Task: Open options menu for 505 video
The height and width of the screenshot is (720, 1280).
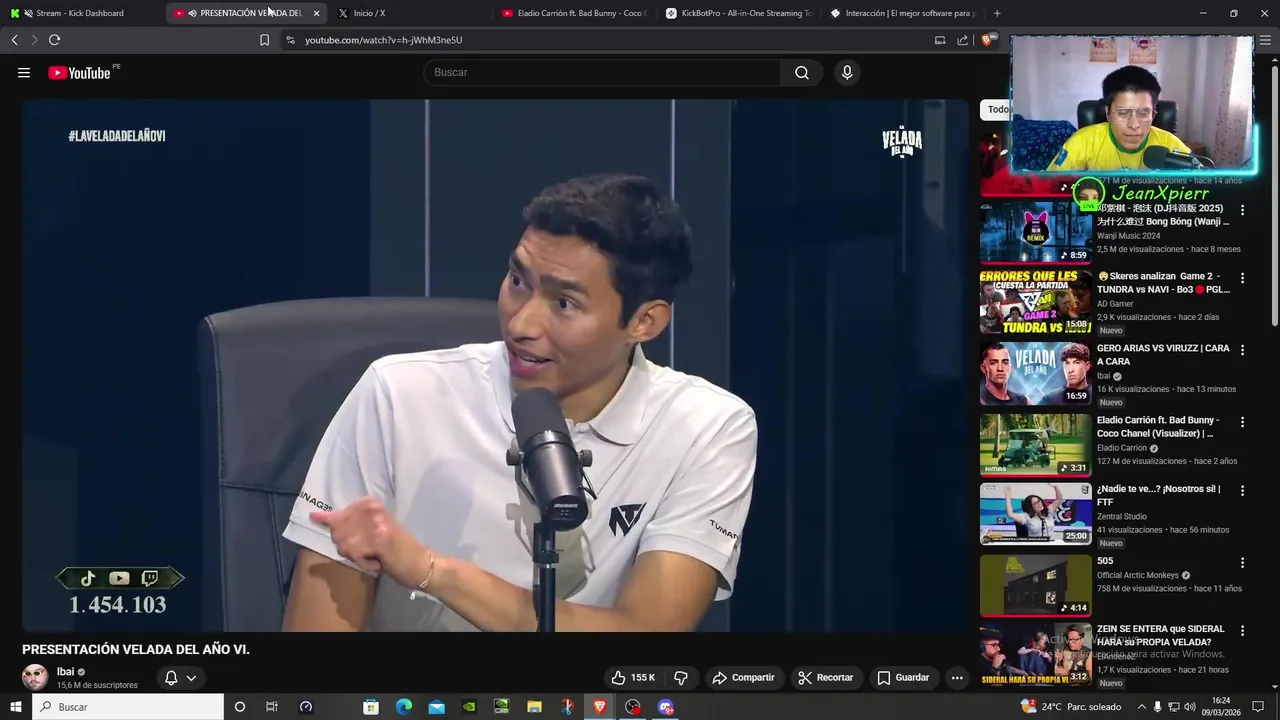Action: [1242, 563]
